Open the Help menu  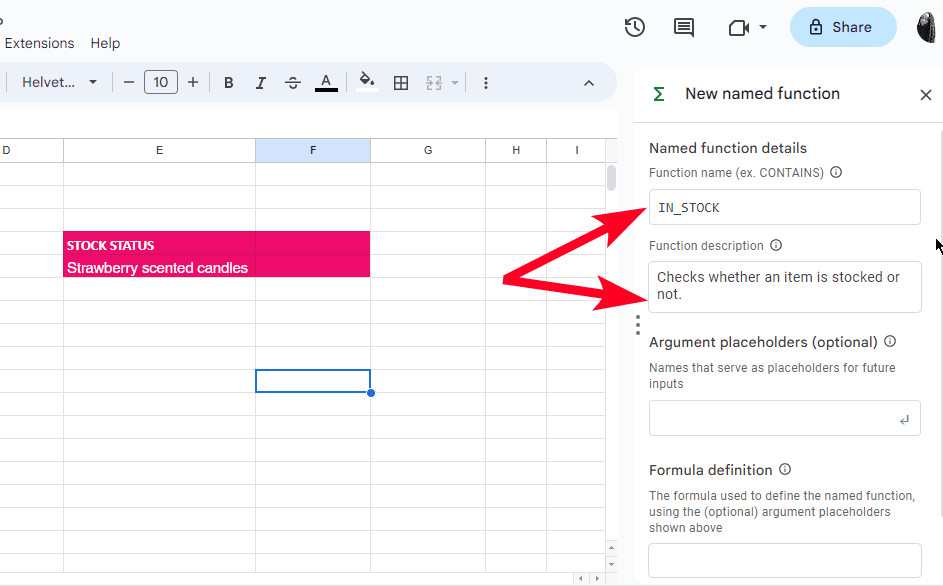[105, 43]
